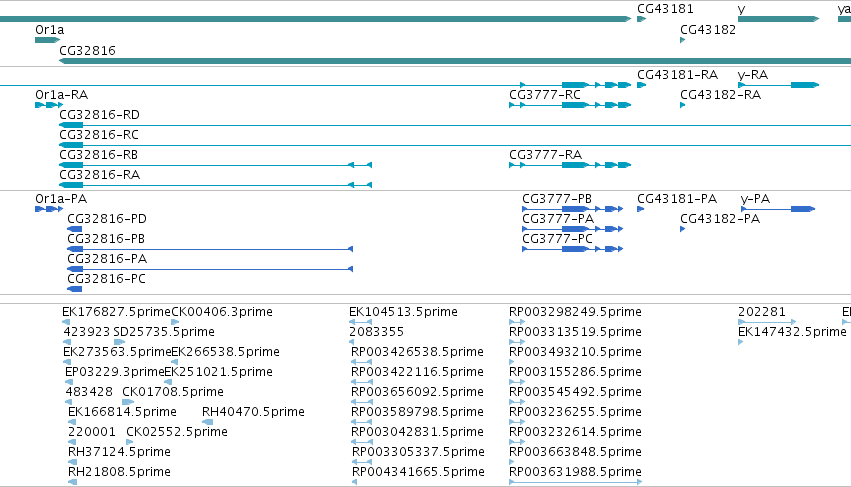Viewport: 851px width, 487px height.
Task: Click the RP003422116.5prime EST label
Action: (x=417, y=372)
